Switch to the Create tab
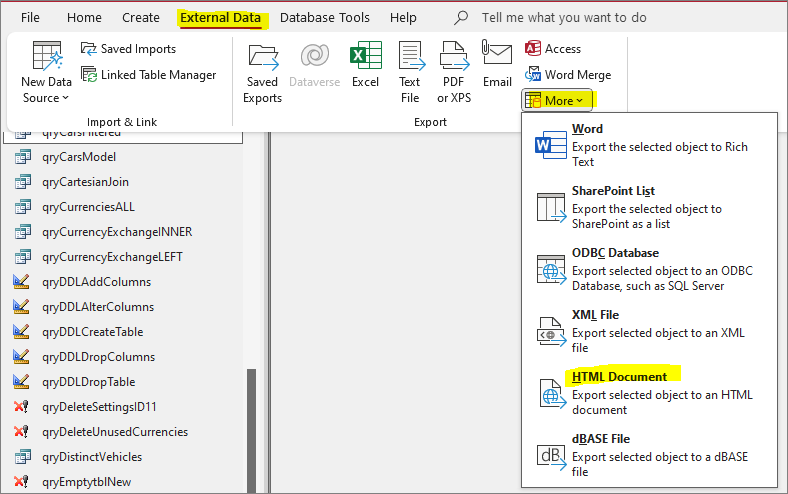Viewport: 788px width, 494px height. point(141,18)
